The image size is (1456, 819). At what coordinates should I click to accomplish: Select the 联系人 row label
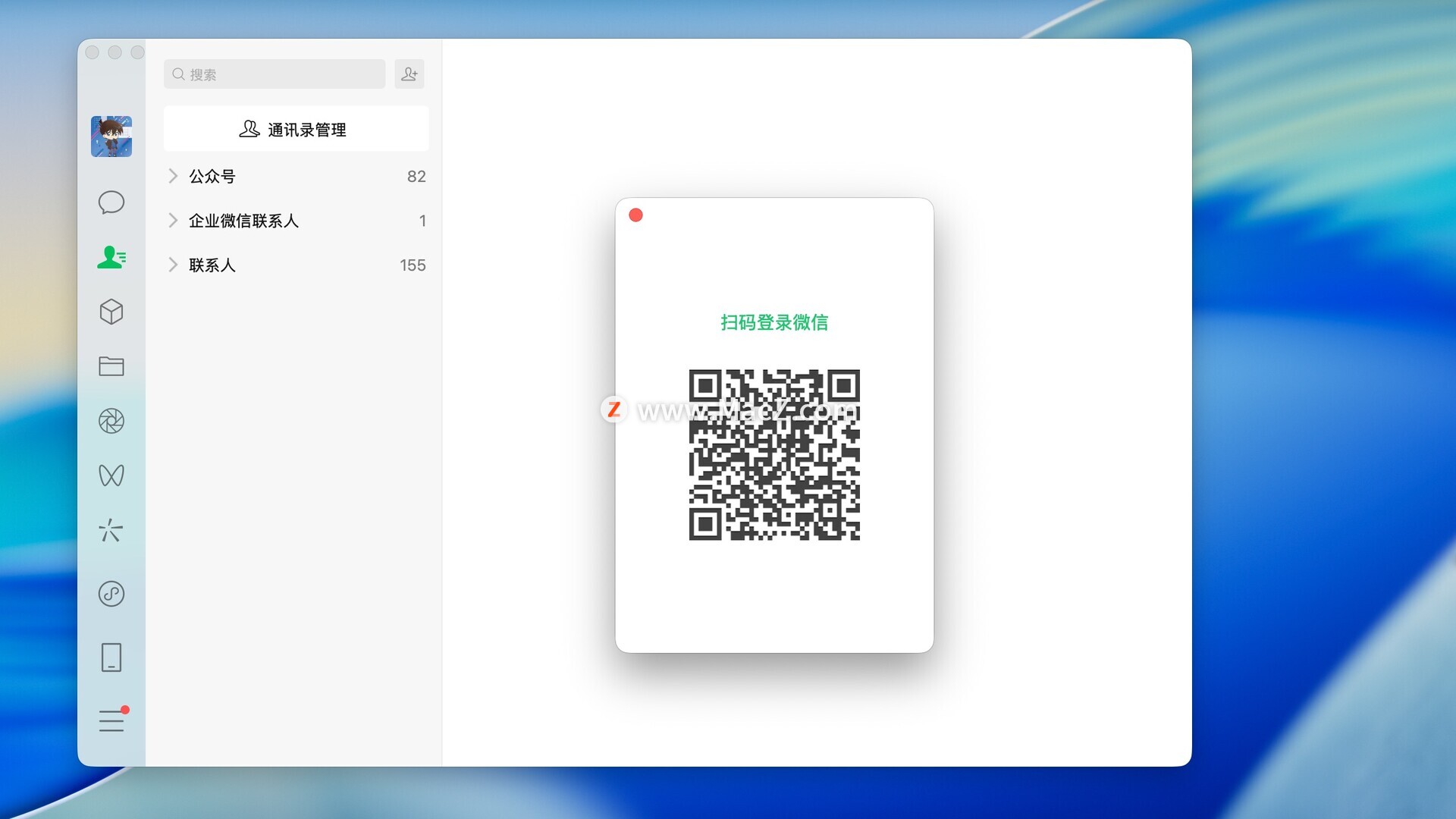[212, 265]
